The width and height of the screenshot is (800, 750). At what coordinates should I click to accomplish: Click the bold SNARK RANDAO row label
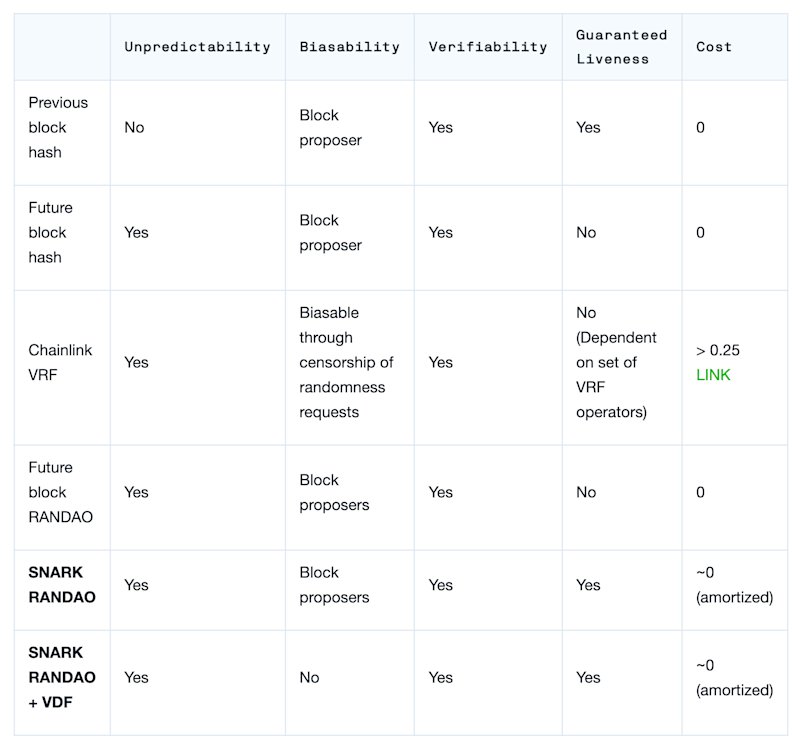click(62, 585)
